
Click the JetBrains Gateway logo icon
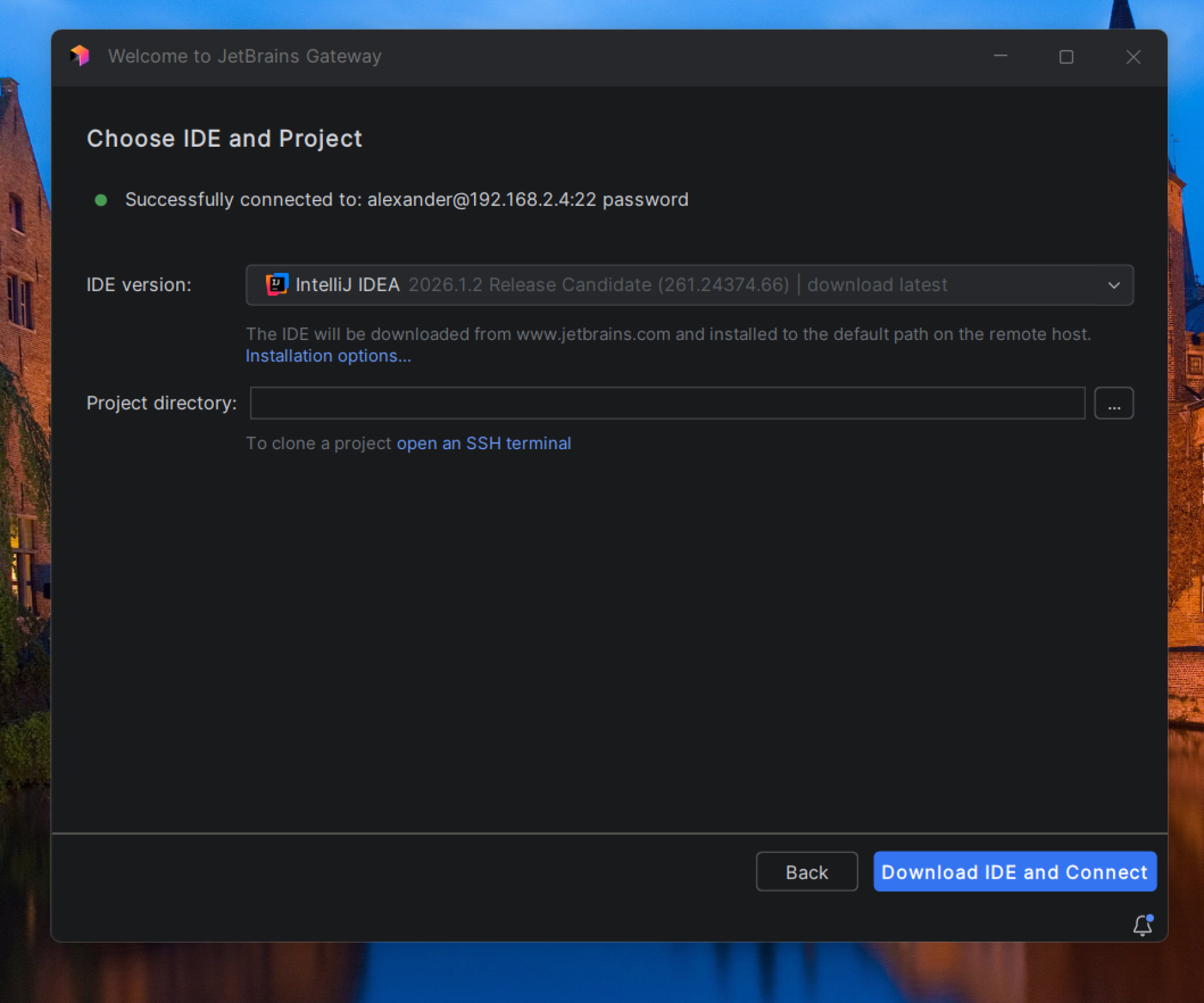tap(80, 56)
